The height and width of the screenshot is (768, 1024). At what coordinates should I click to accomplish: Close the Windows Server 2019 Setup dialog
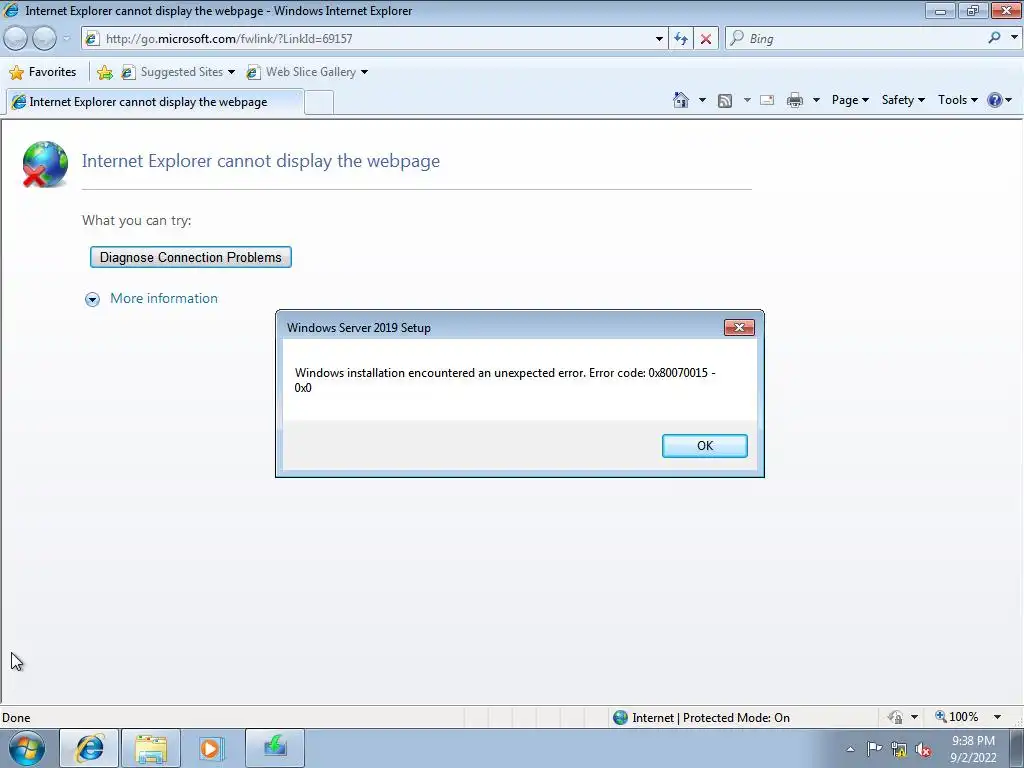(739, 327)
